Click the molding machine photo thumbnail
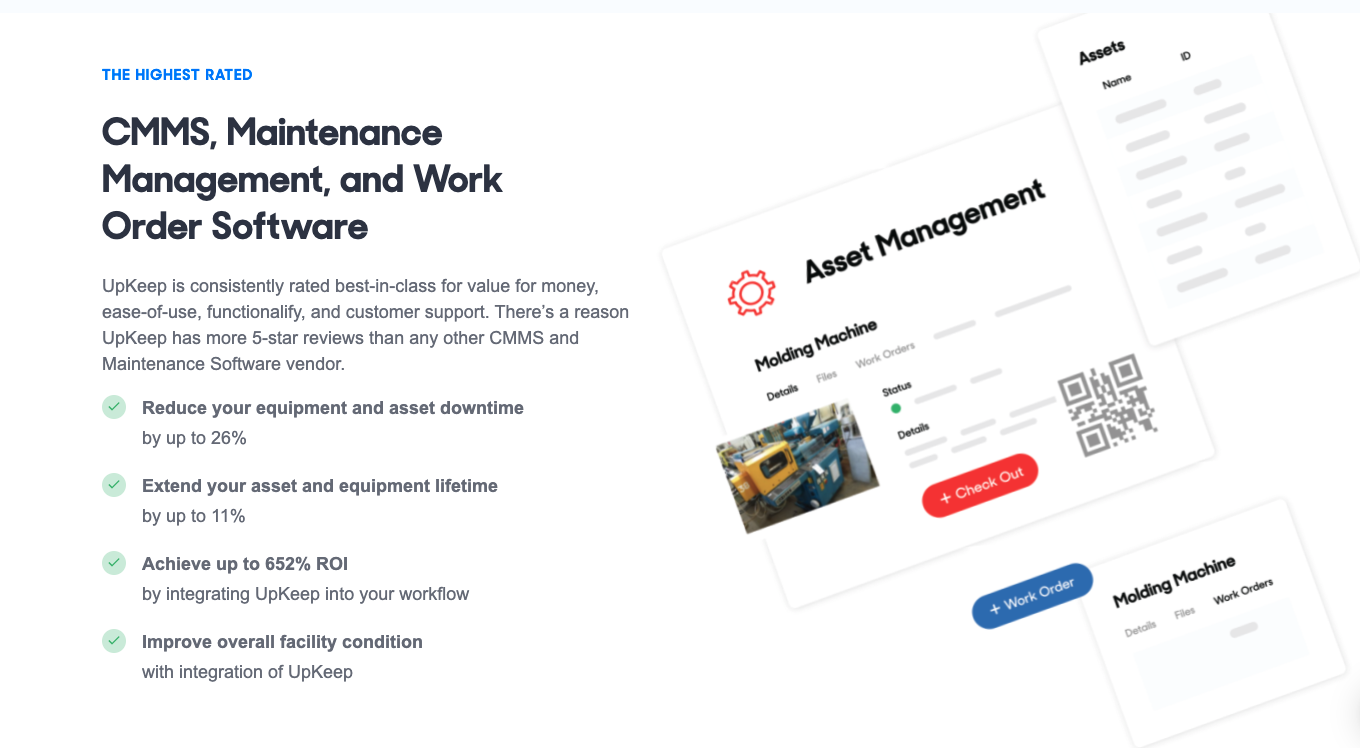The width and height of the screenshot is (1360, 748). click(797, 467)
